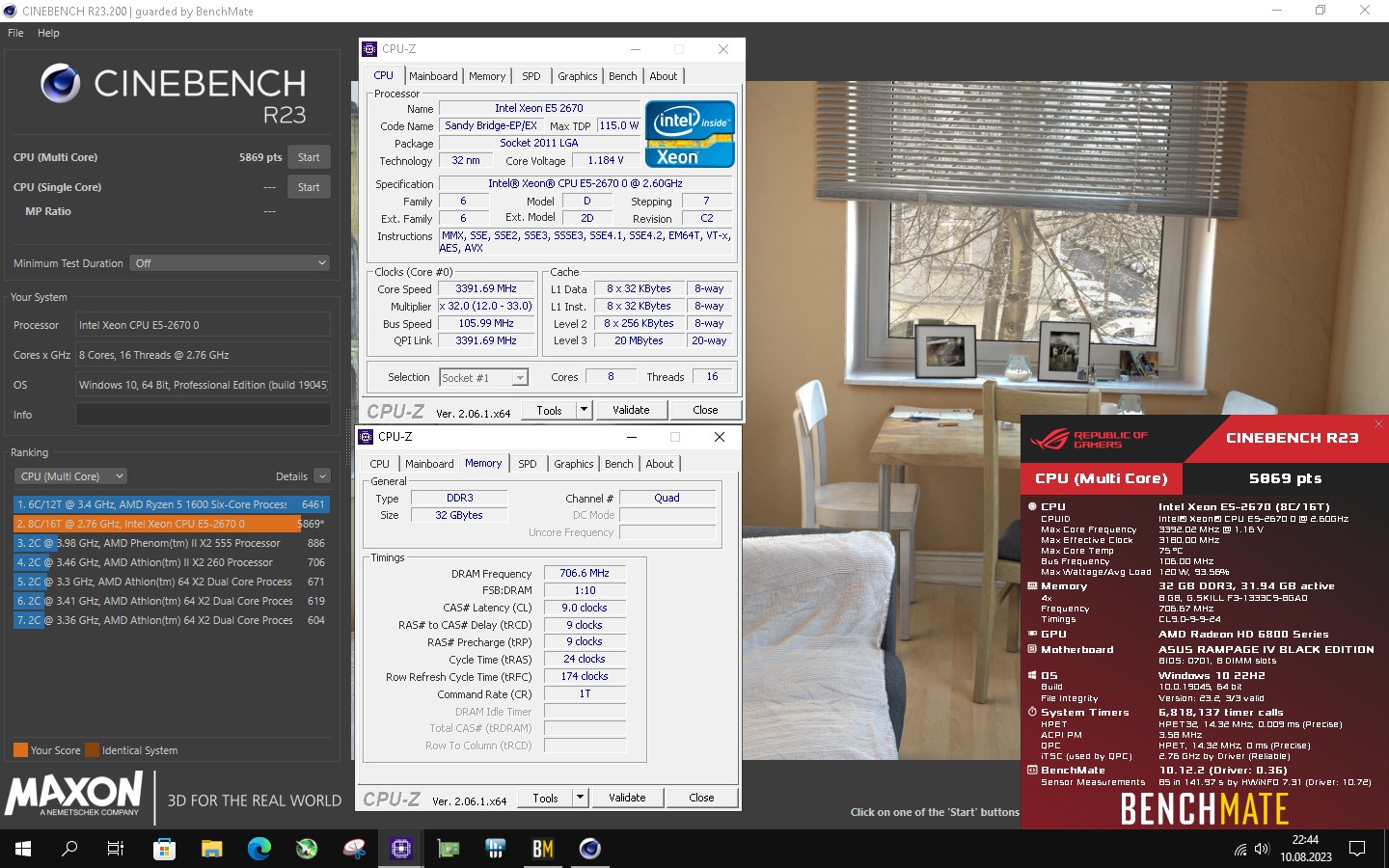The width and height of the screenshot is (1389, 868).
Task: Click the Intel Xeon inside logo
Action: 690,134
